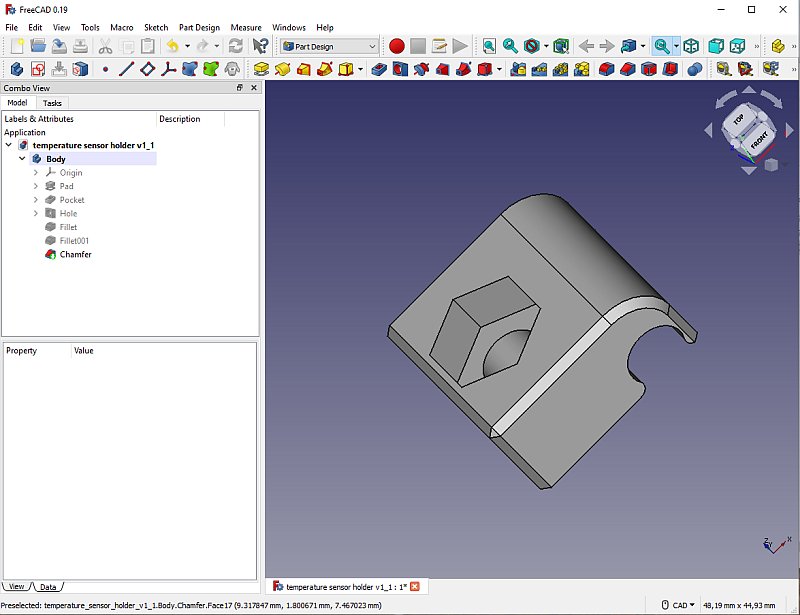Screen dimensions: 800x615
Task: Click the Create Body icon
Action: [x=17, y=69]
